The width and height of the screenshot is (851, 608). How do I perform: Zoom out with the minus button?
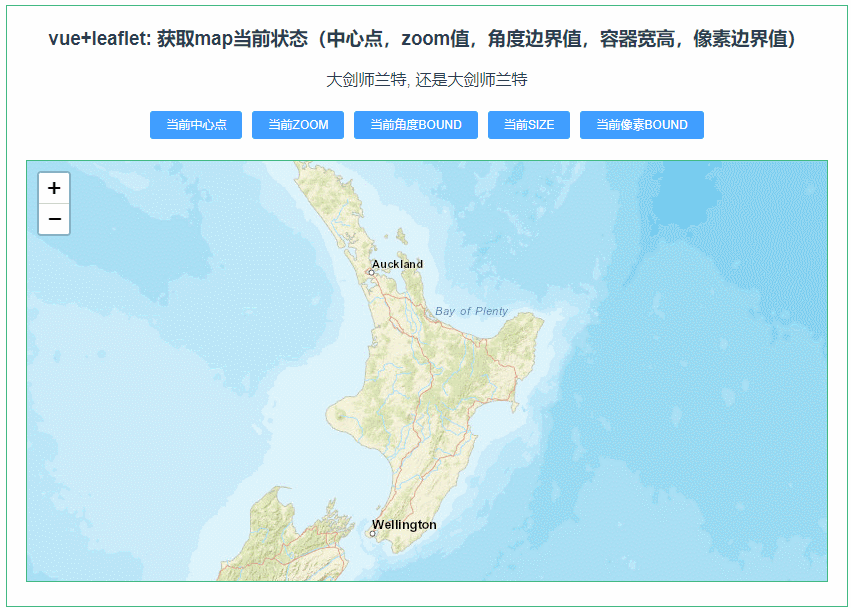click(54, 219)
